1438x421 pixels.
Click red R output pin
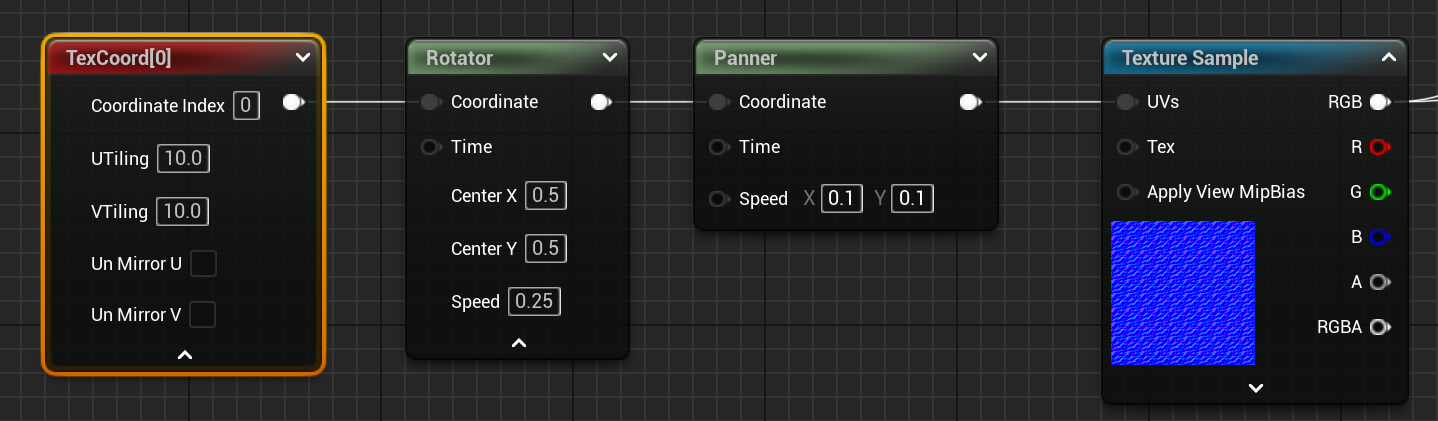click(x=1380, y=147)
